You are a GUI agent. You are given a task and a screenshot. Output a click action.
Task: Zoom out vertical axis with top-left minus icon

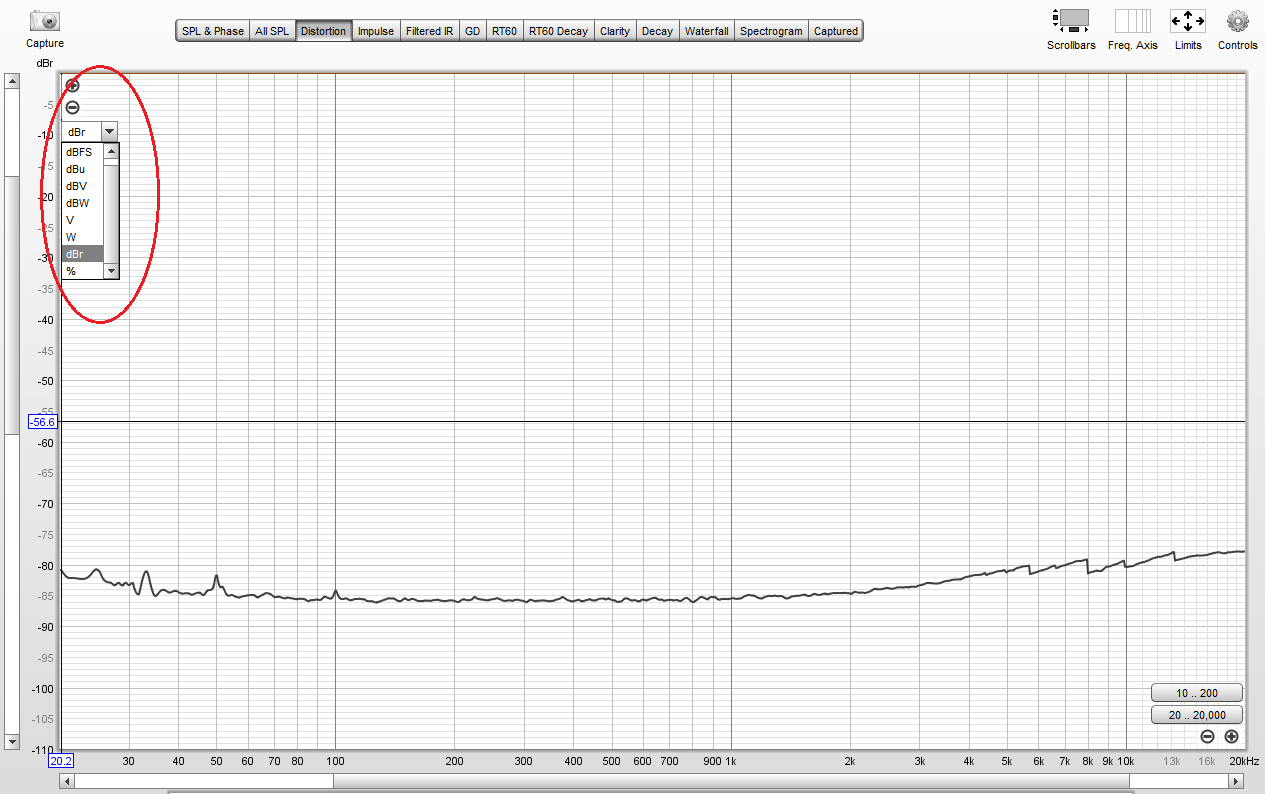pos(73,108)
